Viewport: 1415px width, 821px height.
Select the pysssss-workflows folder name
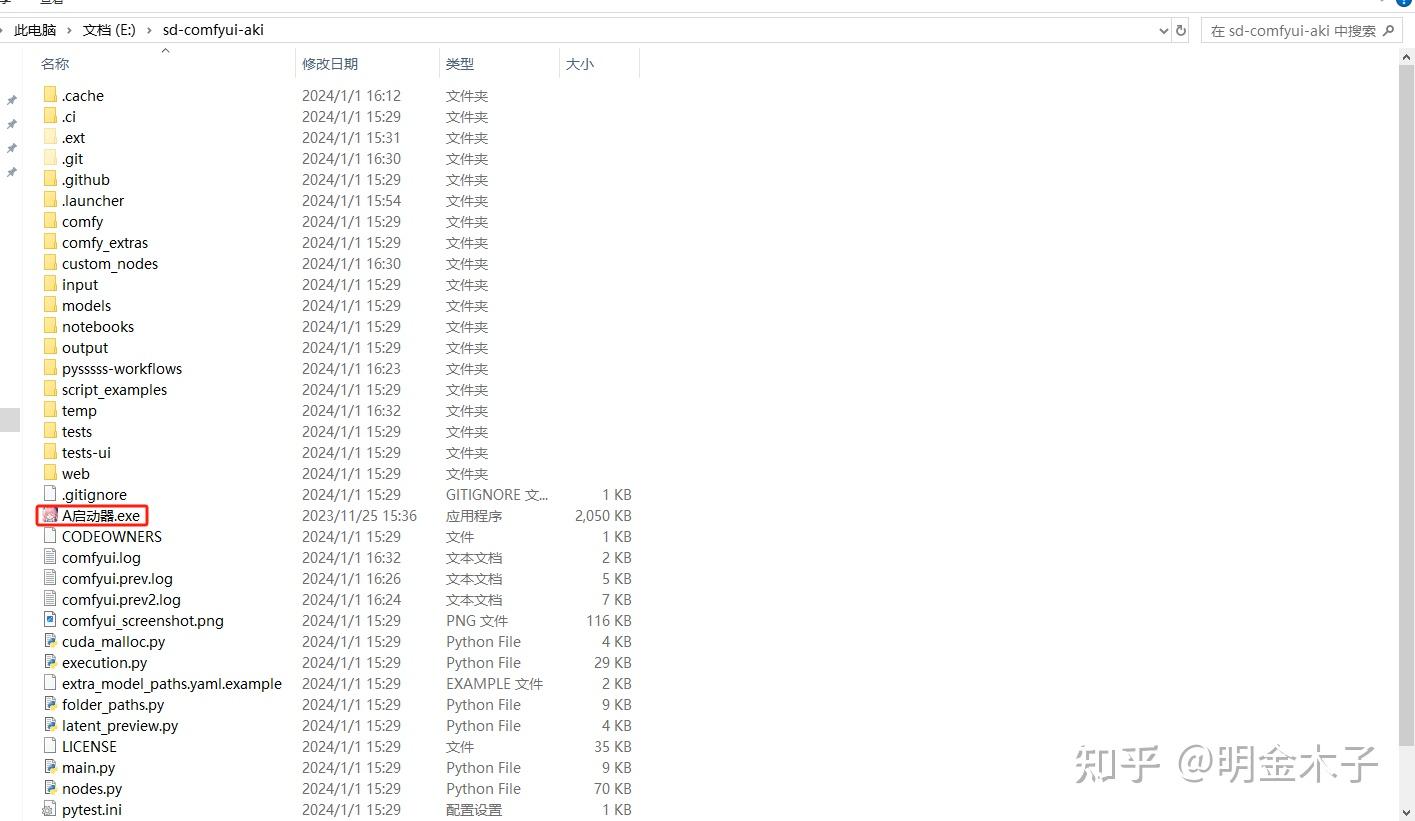(122, 368)
